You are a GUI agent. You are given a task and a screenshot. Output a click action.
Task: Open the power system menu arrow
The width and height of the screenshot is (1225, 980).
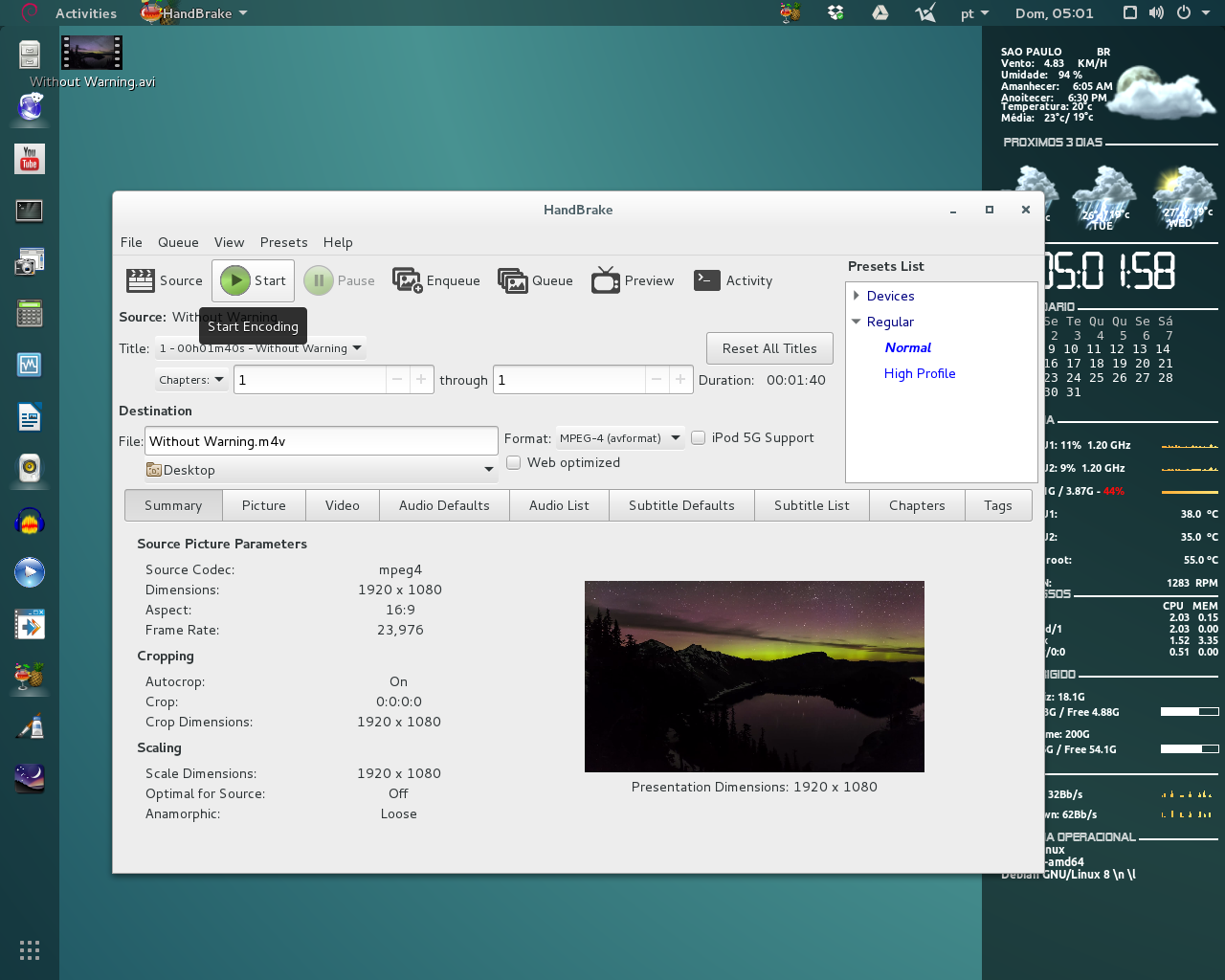[1204, 12]
